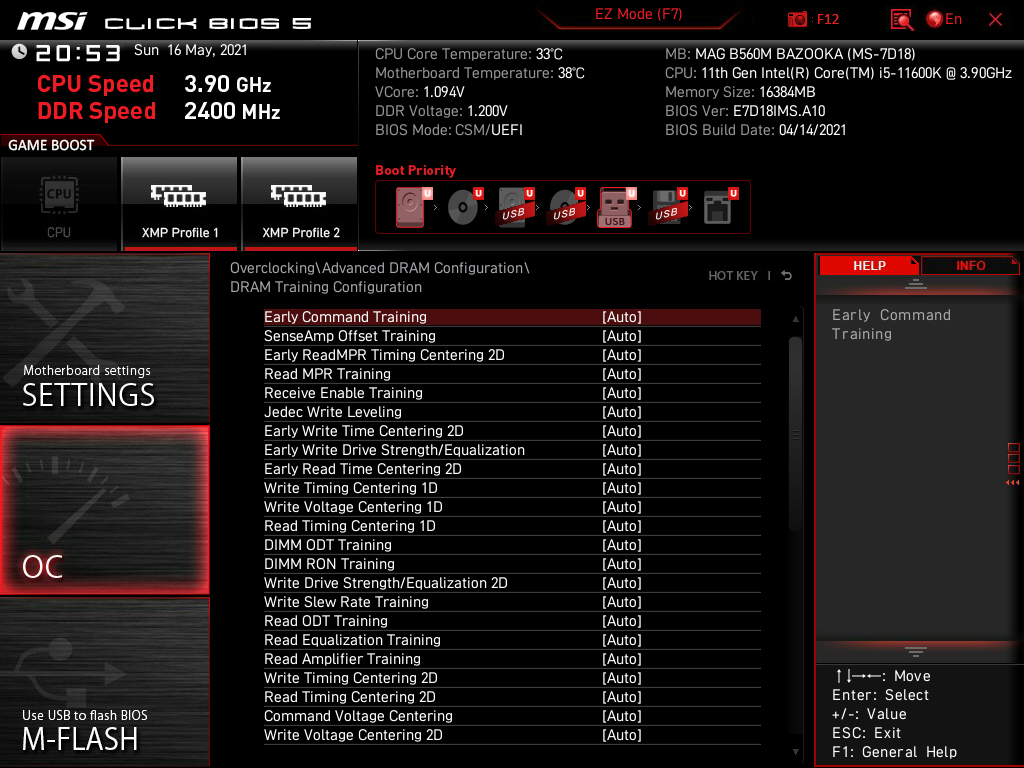Click the clock icon beside the time
The image size is (1024, 768).
[19, 52]
